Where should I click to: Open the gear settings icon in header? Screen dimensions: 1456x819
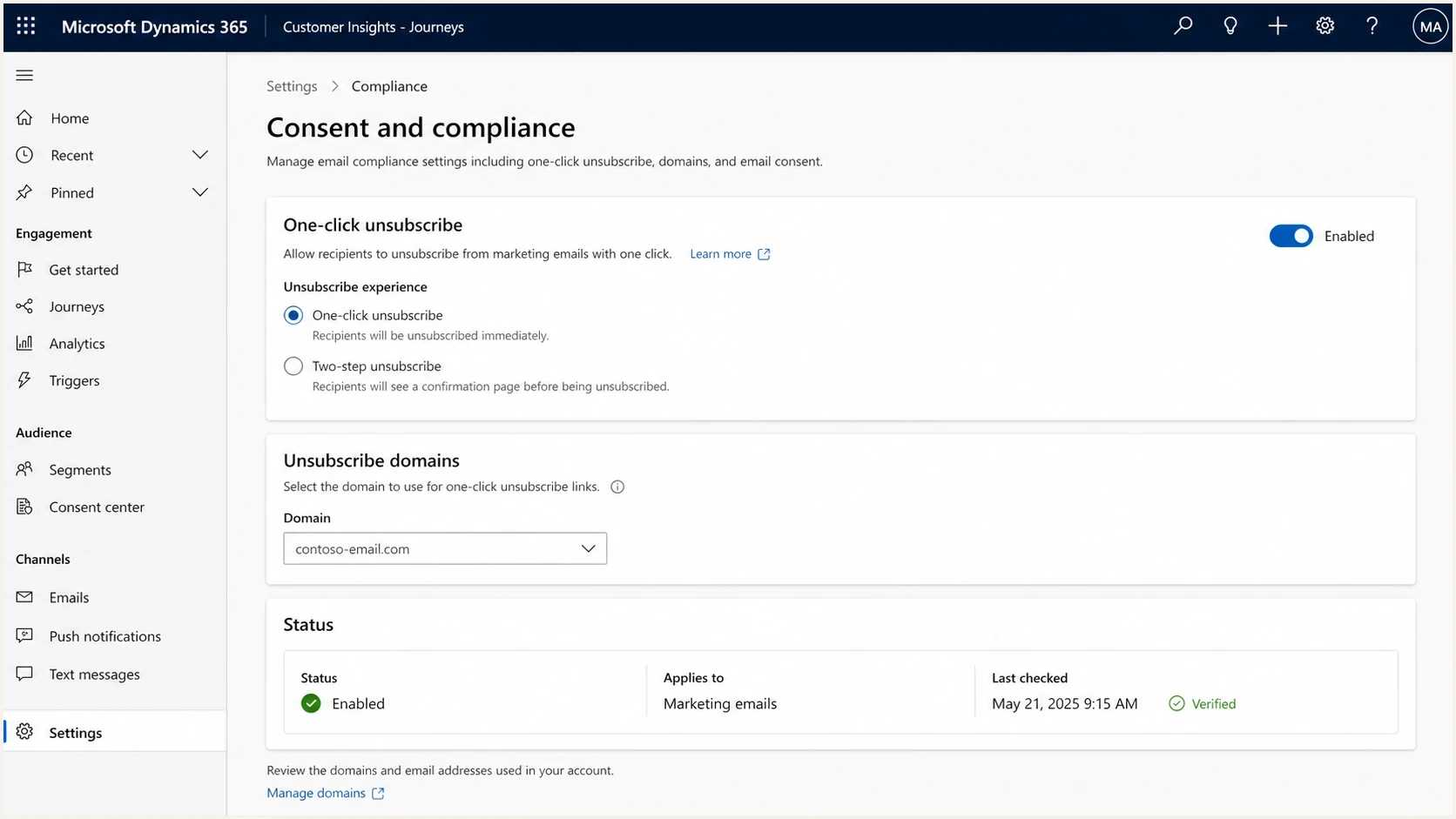click(x=1325, y=26)
